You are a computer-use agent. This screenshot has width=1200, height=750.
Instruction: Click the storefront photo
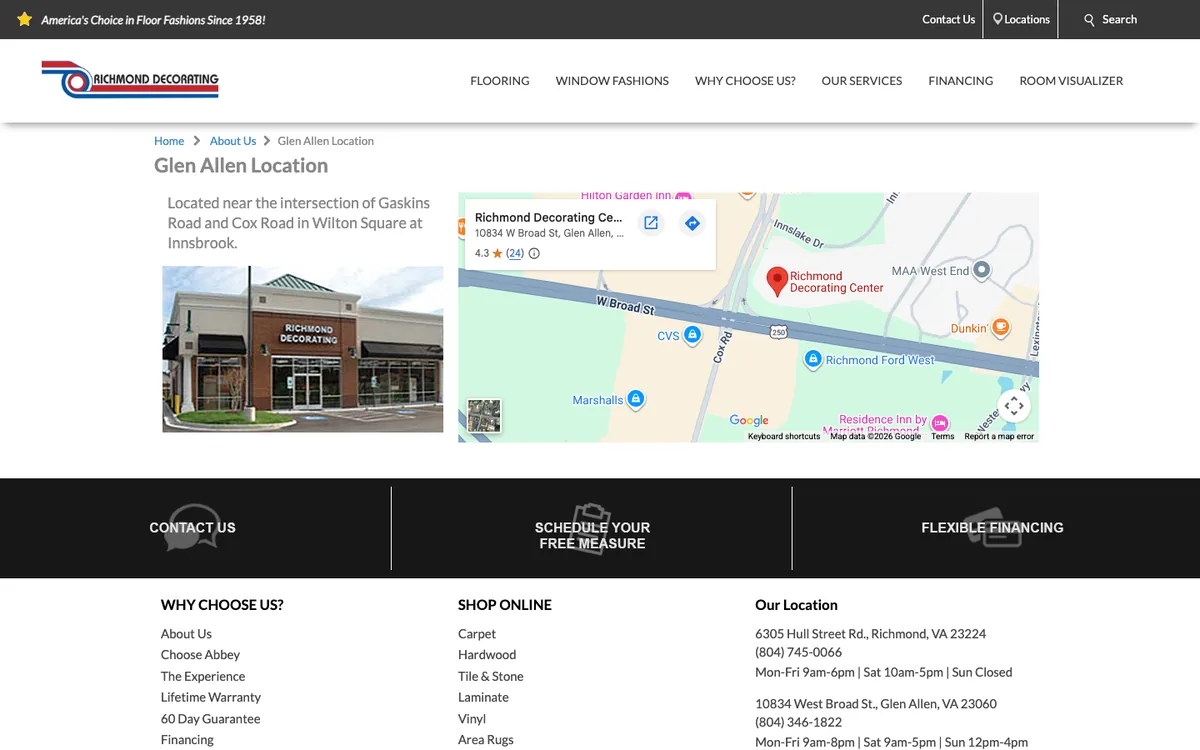[x=303, y=349]
